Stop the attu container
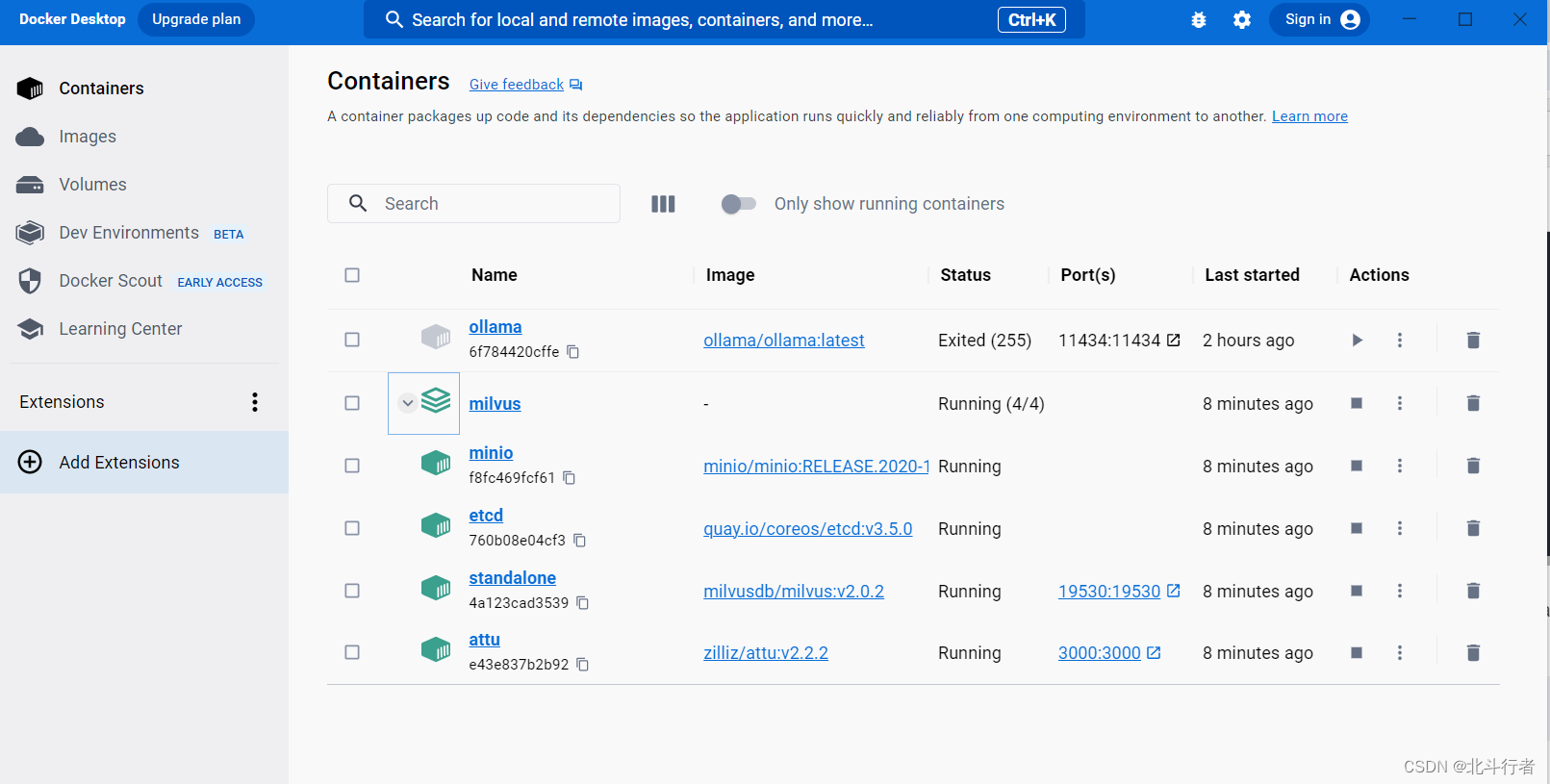Viewport: 1550px width, 784px height. pos(1357,652)
